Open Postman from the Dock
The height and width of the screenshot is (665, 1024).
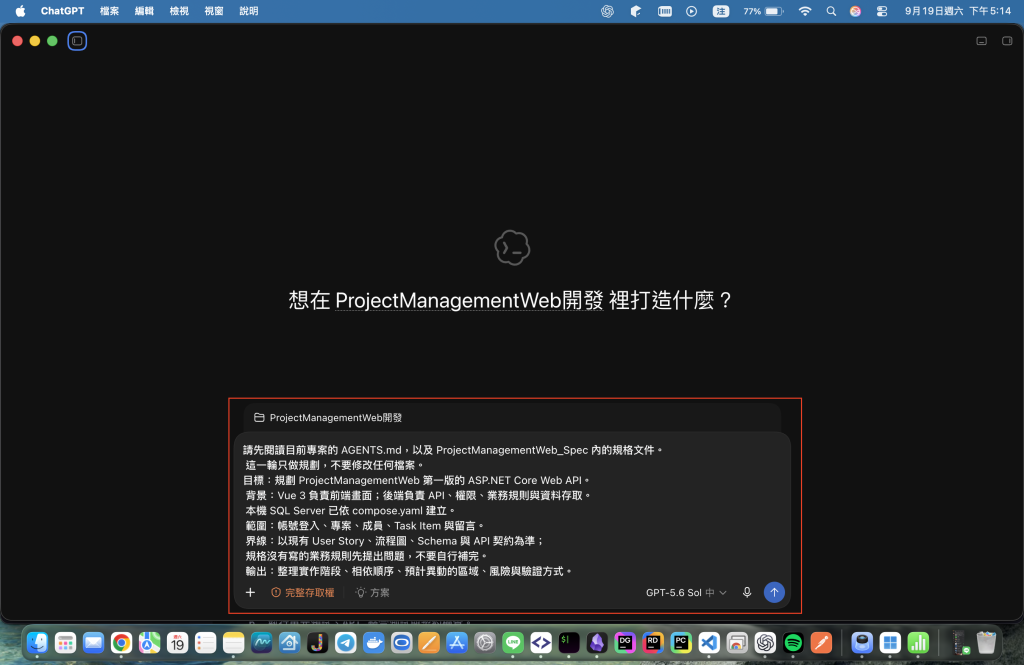tap(821, 643)
